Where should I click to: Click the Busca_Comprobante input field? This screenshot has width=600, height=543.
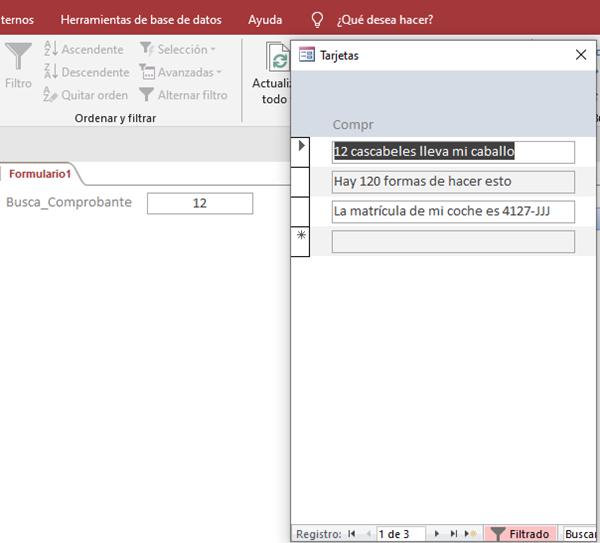pyautogui.click(x=200, y=203)
